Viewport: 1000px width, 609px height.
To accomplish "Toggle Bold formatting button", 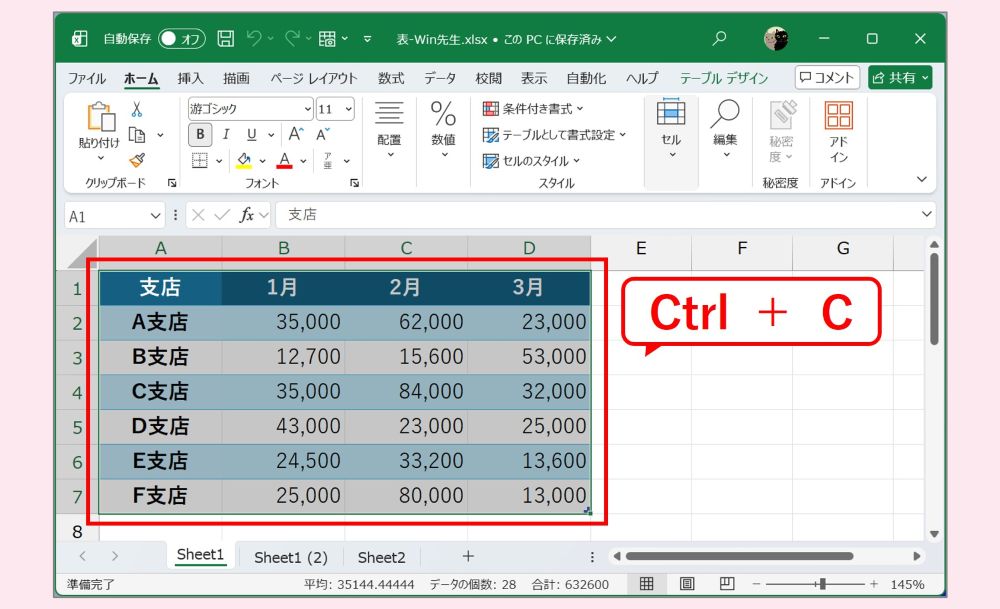I will (x=200, y=135).
